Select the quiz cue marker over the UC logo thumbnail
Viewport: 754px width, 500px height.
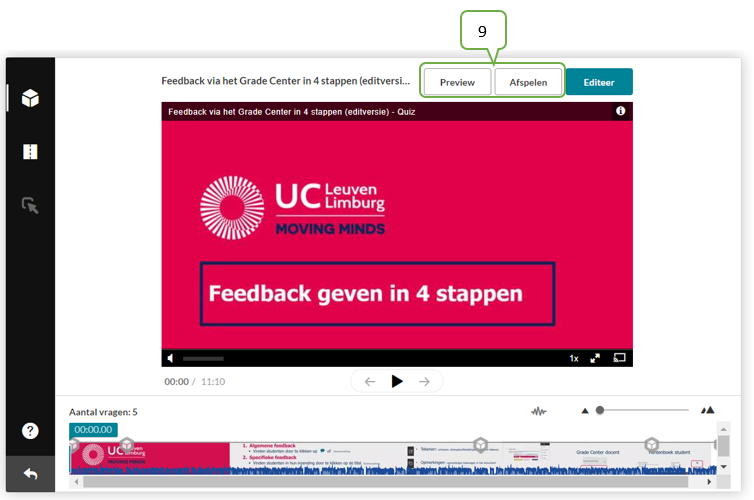pos(126,445)
